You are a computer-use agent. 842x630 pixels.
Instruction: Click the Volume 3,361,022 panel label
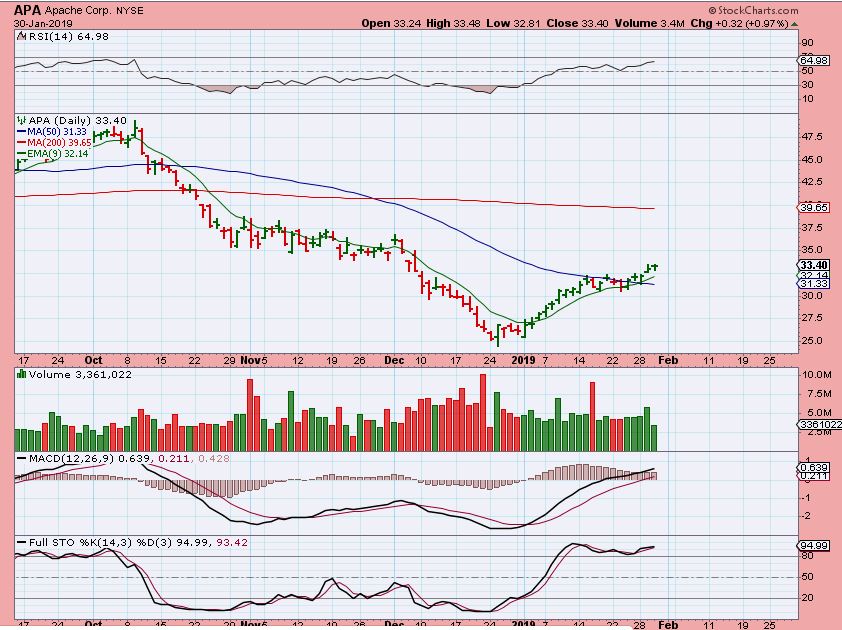pyautogui.click(x=80, y=374)
